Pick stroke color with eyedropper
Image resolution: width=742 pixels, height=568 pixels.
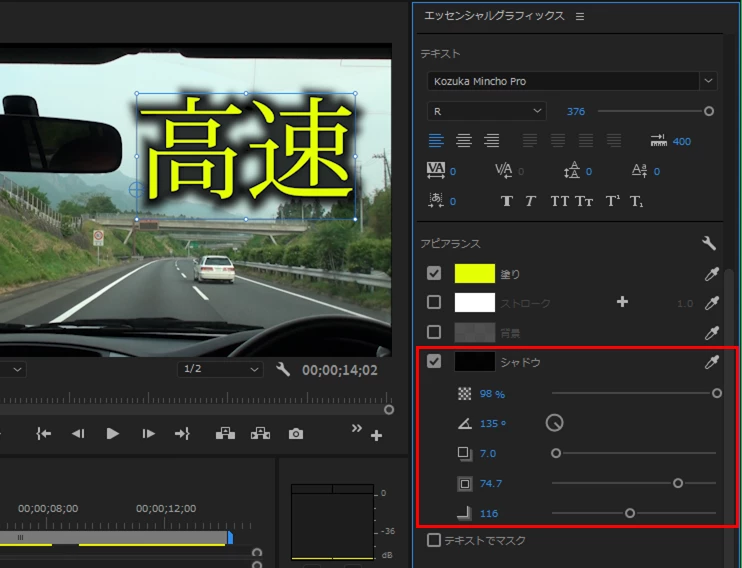(x=711, y=303)
